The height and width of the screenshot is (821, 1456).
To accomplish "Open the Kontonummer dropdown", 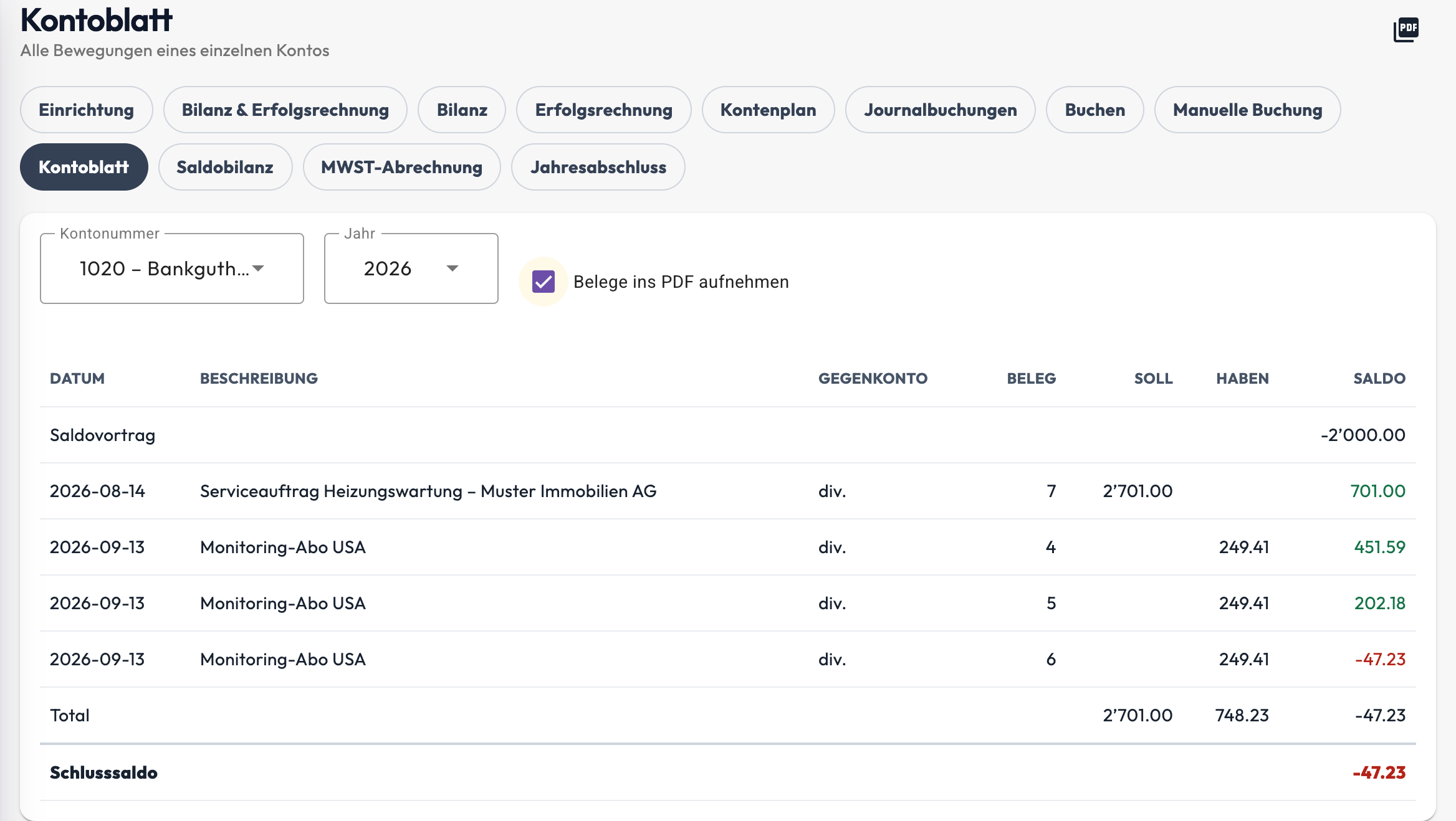I will (x=172, y=268).
